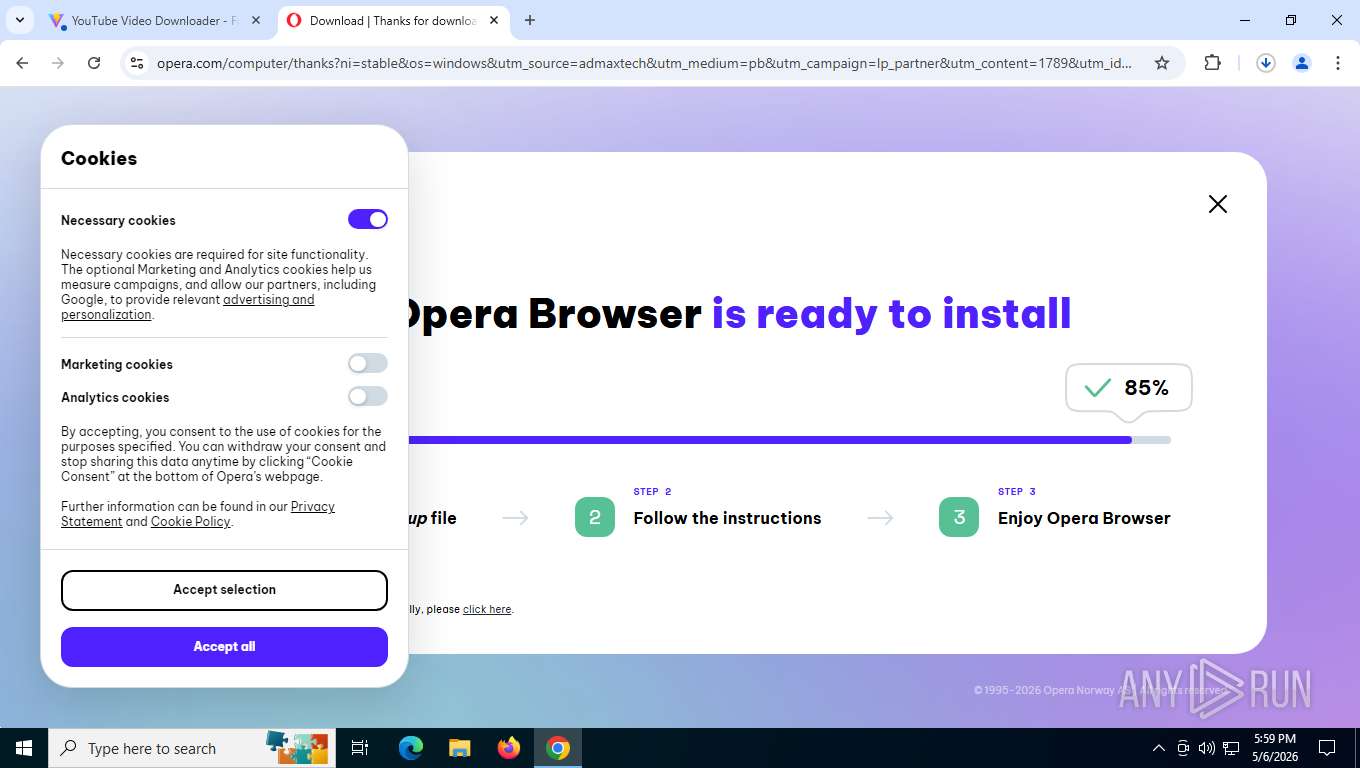Click the Accept selection button

[224, 590]
